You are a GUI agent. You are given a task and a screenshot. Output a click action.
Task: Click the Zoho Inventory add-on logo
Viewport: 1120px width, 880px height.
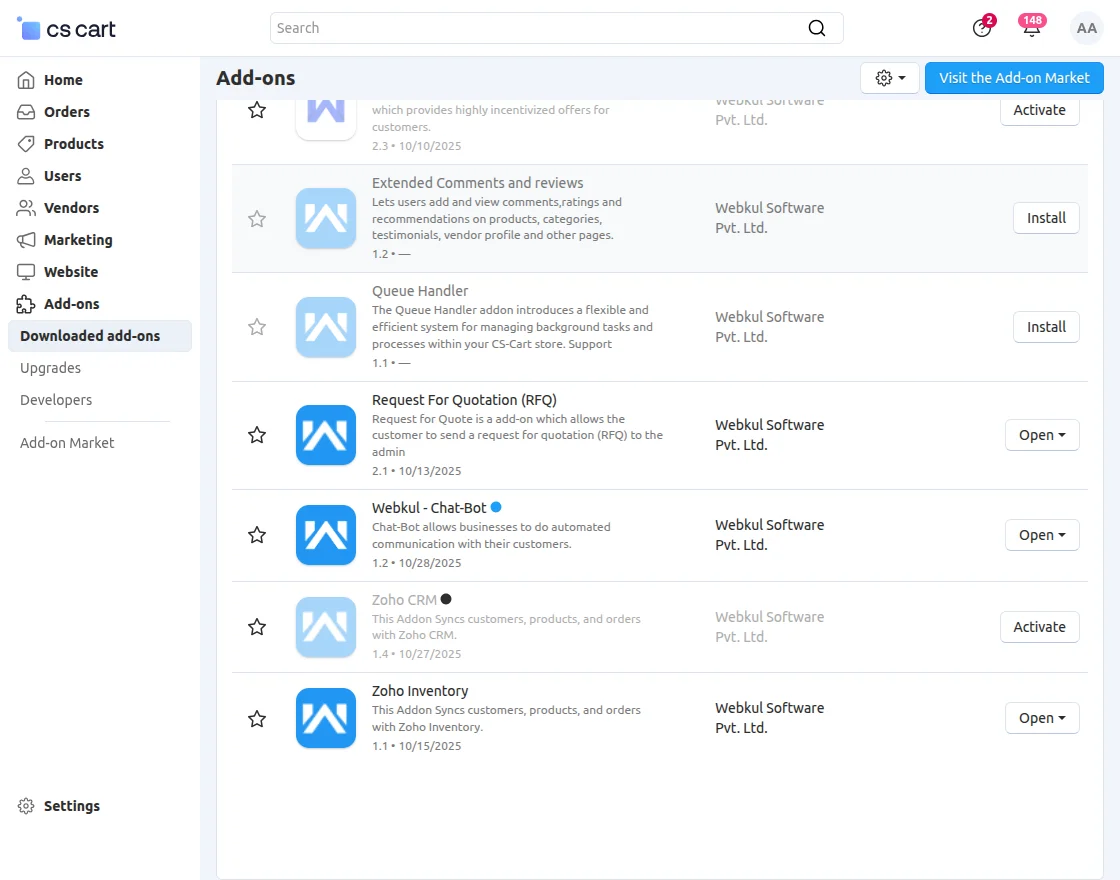326,718
